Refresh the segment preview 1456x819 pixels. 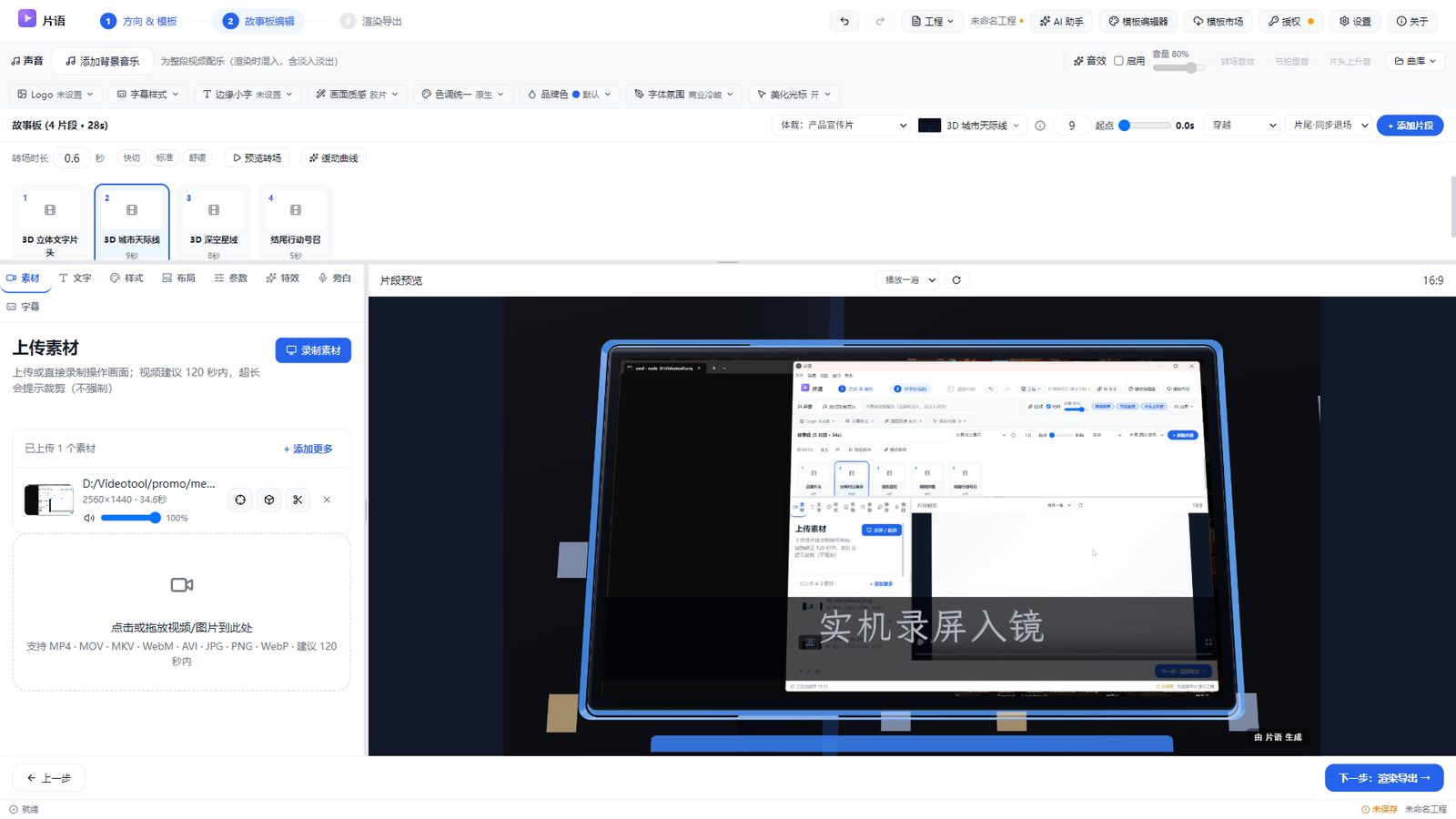click(x=956, y=280)
